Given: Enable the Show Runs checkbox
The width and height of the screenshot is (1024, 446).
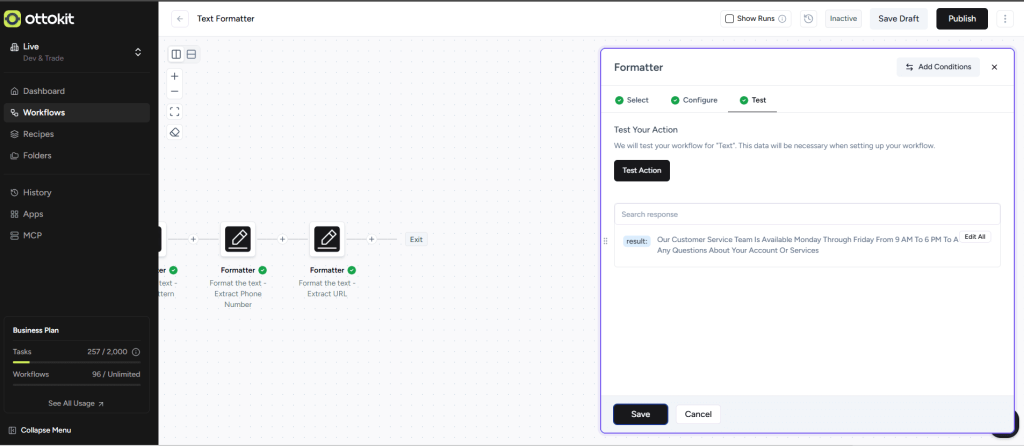Looking at the screenshot, I should [729, 19].
